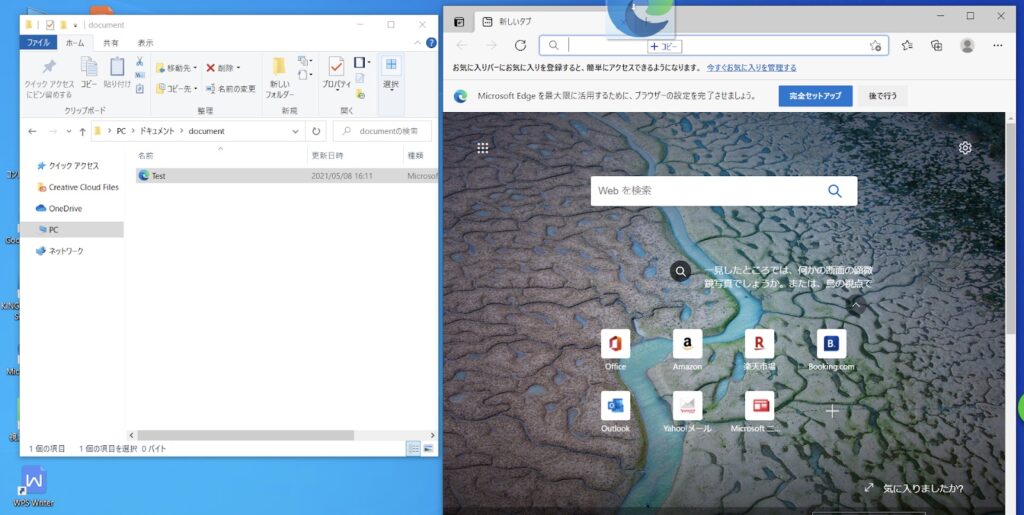The height and width of the screenshot is (515, 1024).
Task: Open Edge Collections icon in toolbar
Action: point(937,45)
